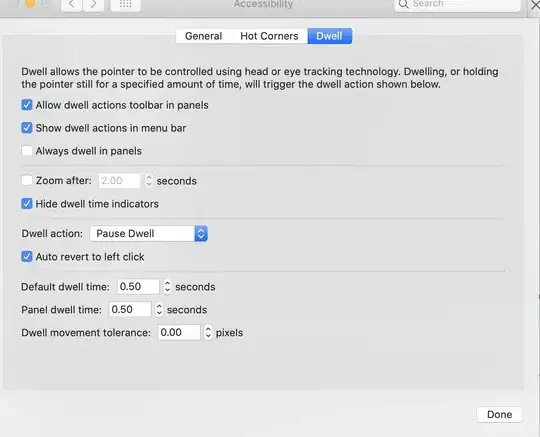Toggle Show dwell actions in menu bar
Image resolution: width=540 pixels, height=437 pixels.
click(x=27, y=128)
